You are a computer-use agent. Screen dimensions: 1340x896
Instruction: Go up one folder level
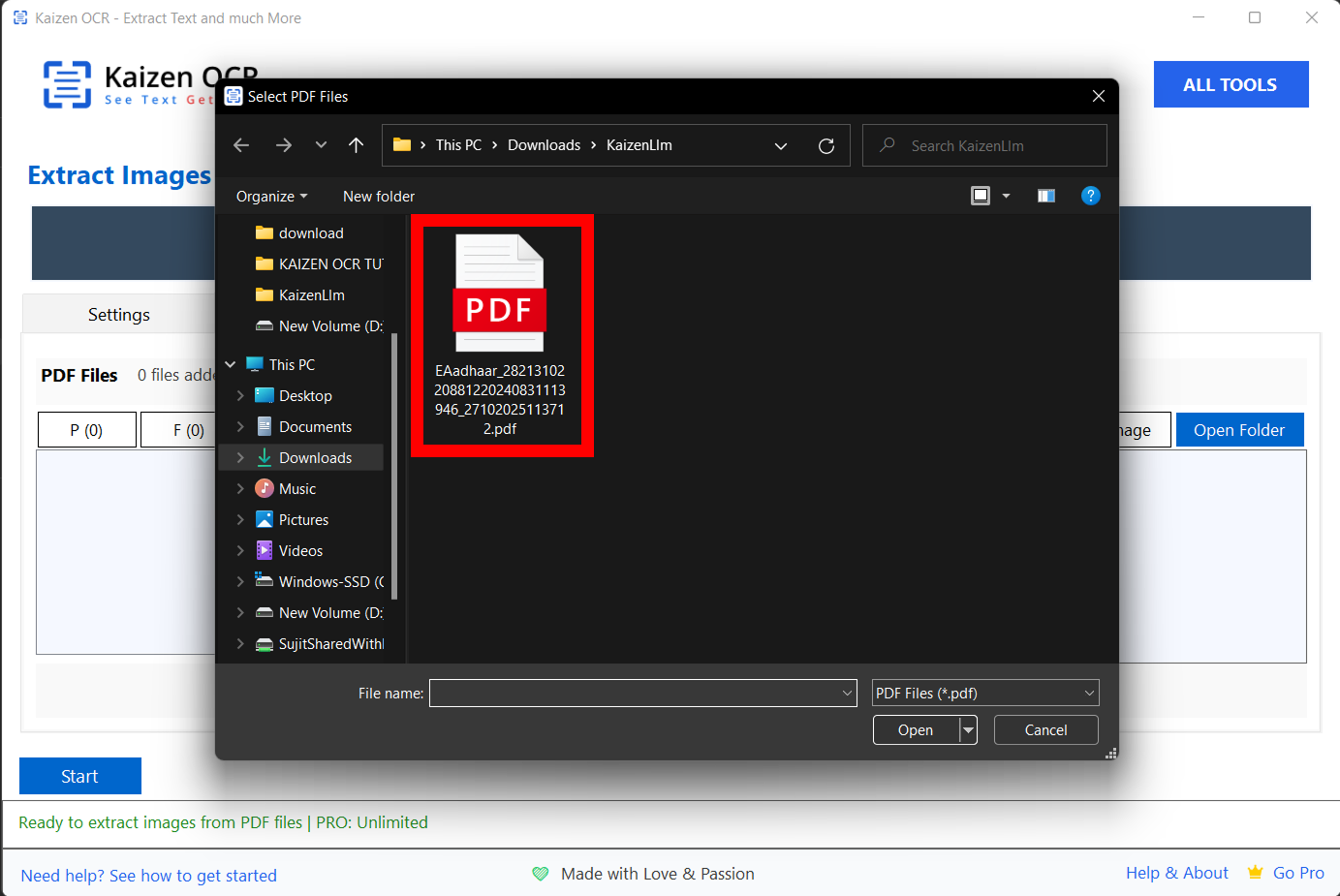356,145
